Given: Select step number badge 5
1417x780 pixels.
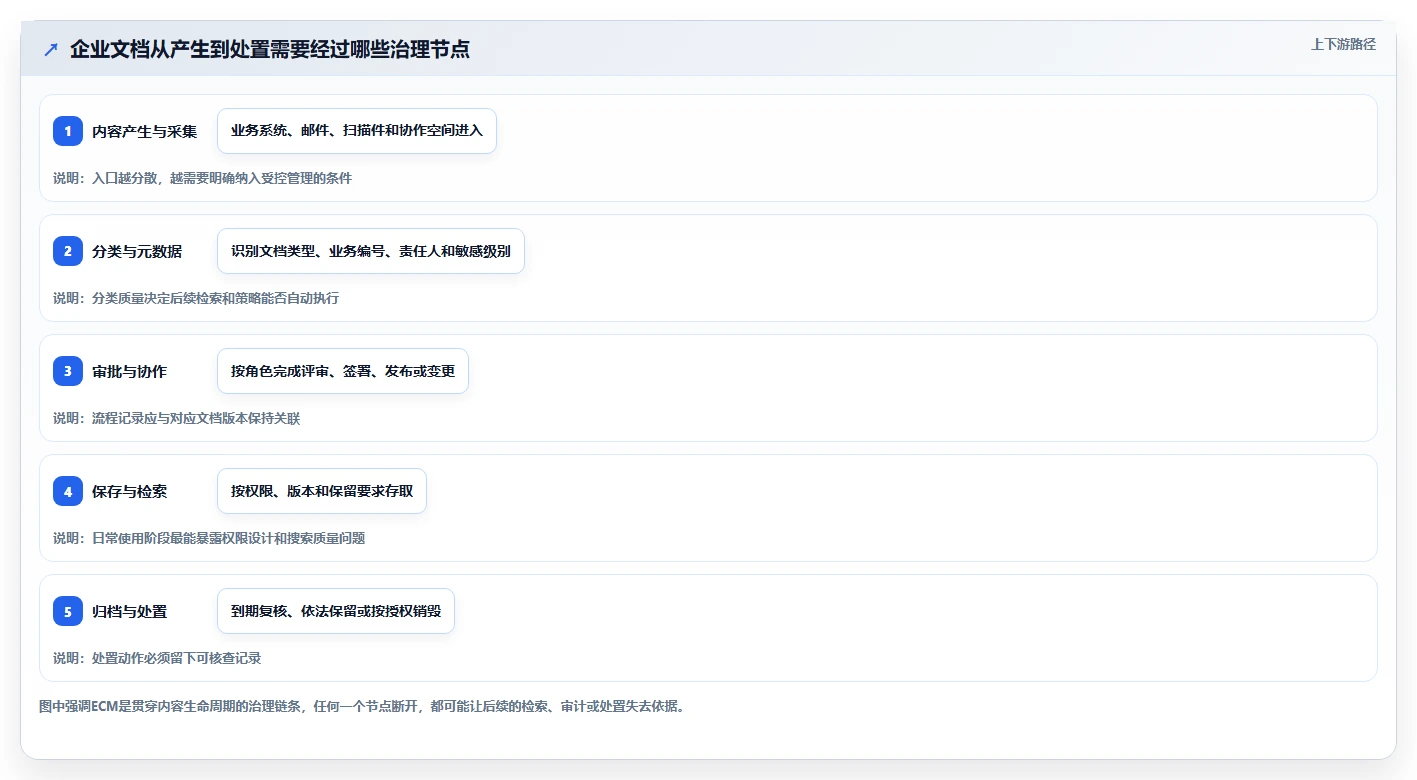Looking at the screenshot, I should [68, 611].
